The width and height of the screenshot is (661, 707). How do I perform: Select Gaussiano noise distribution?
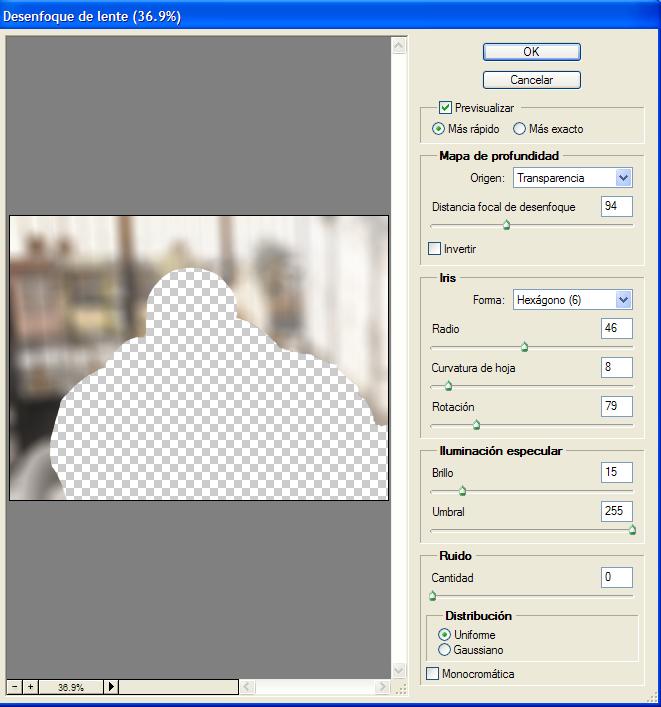tap(445, 650)
